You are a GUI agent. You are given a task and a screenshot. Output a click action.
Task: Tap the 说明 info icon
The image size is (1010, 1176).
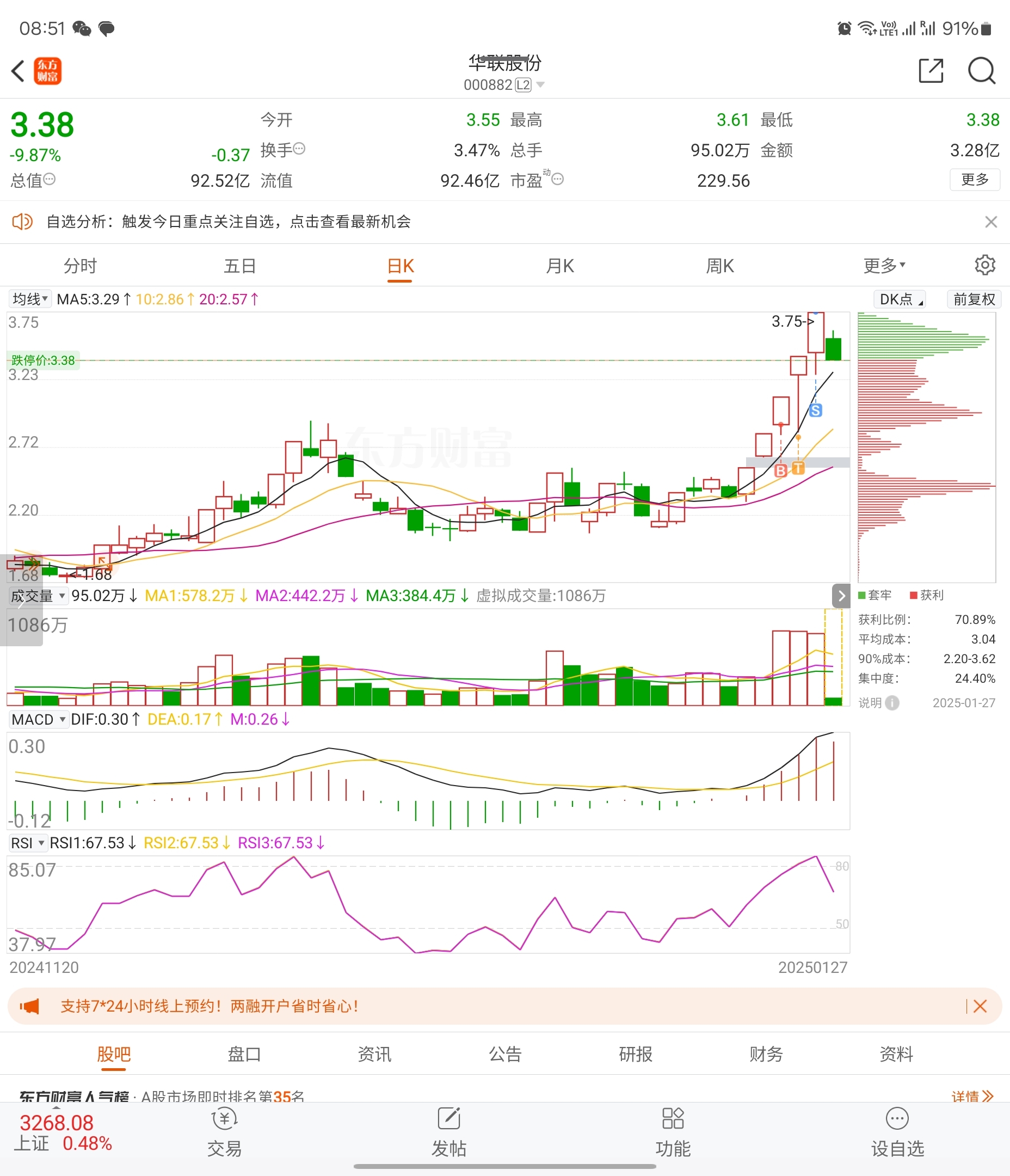pos(892,703)
